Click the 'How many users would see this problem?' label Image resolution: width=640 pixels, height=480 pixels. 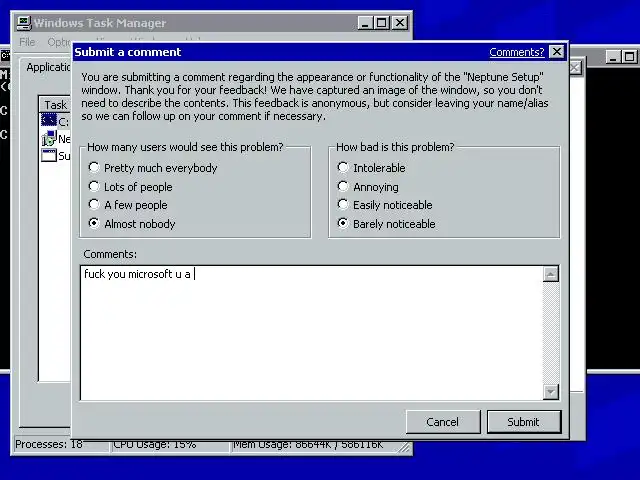185,147
